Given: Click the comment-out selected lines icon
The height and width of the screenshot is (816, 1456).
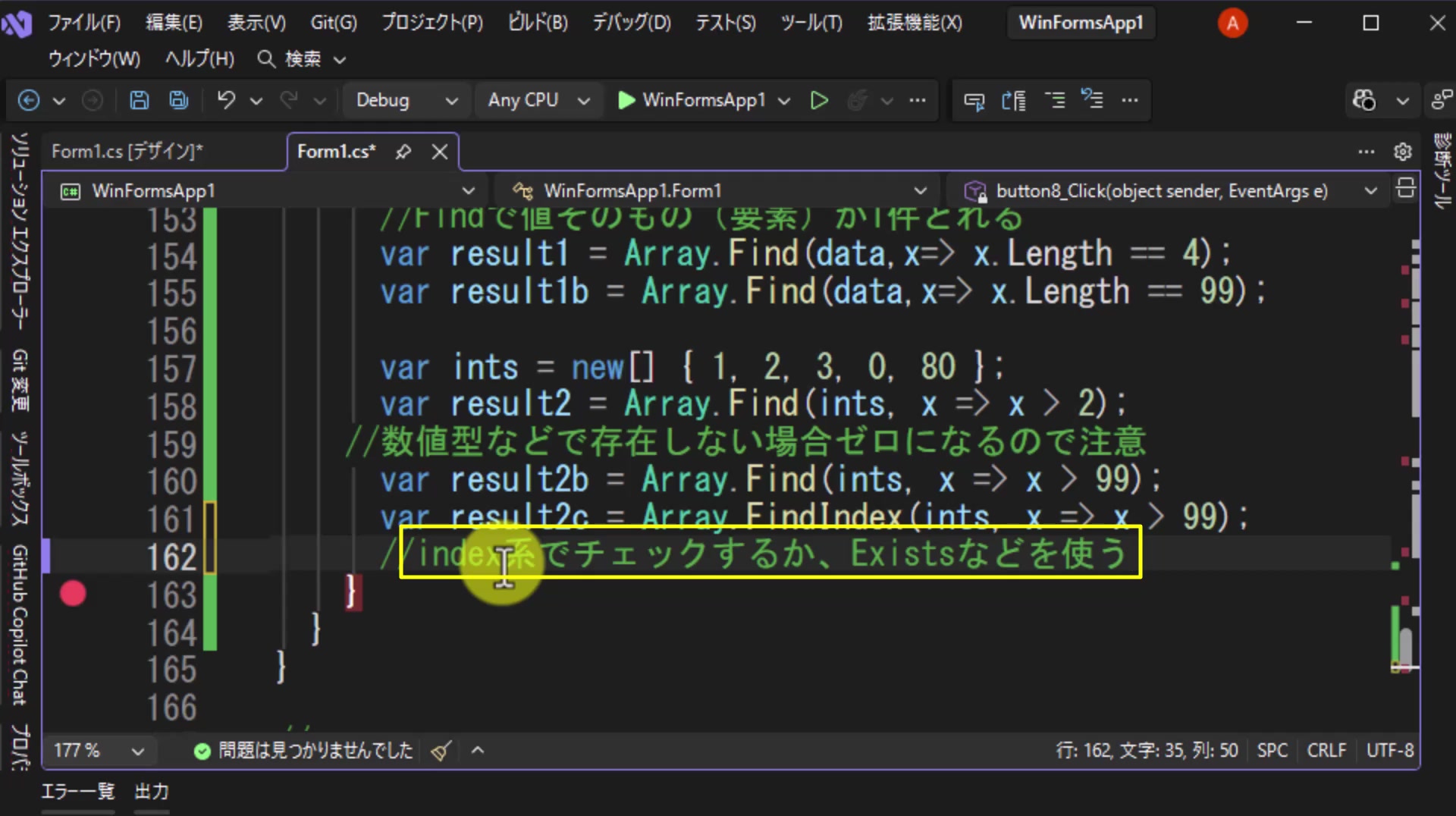Looking at the screenshot, I should coord(1055,100).
